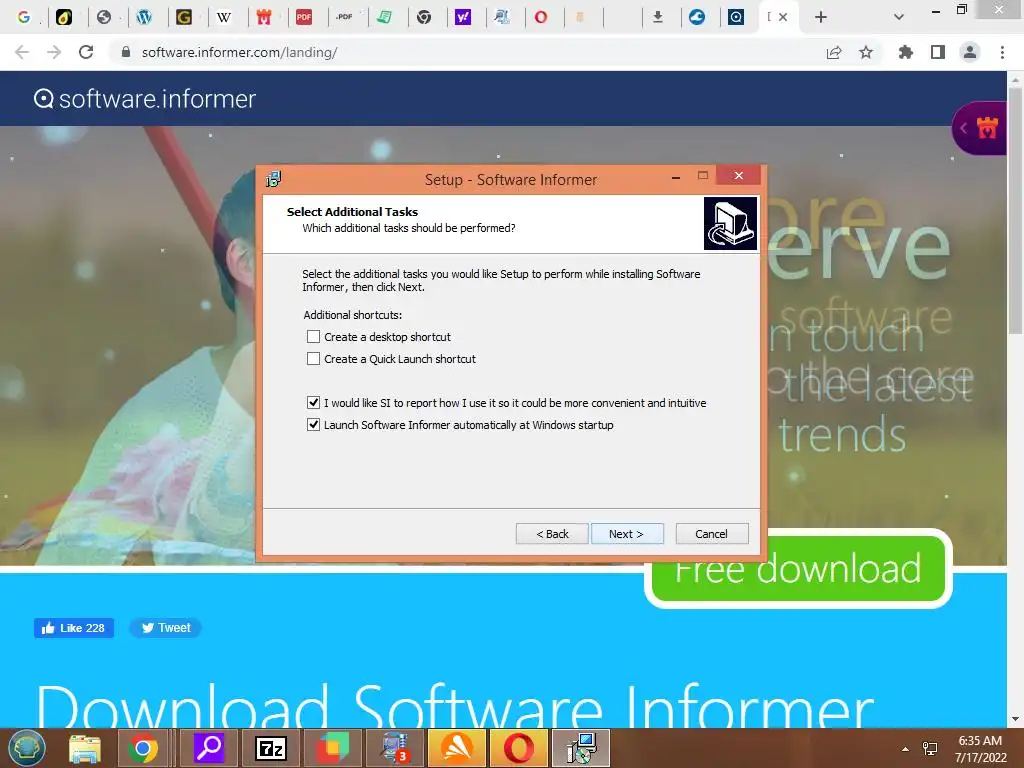Switch to the red castle icon tab
Image resolution: width=1024 pixels, height=768 pixels.
pyautogui.click(x=264, y=17)
